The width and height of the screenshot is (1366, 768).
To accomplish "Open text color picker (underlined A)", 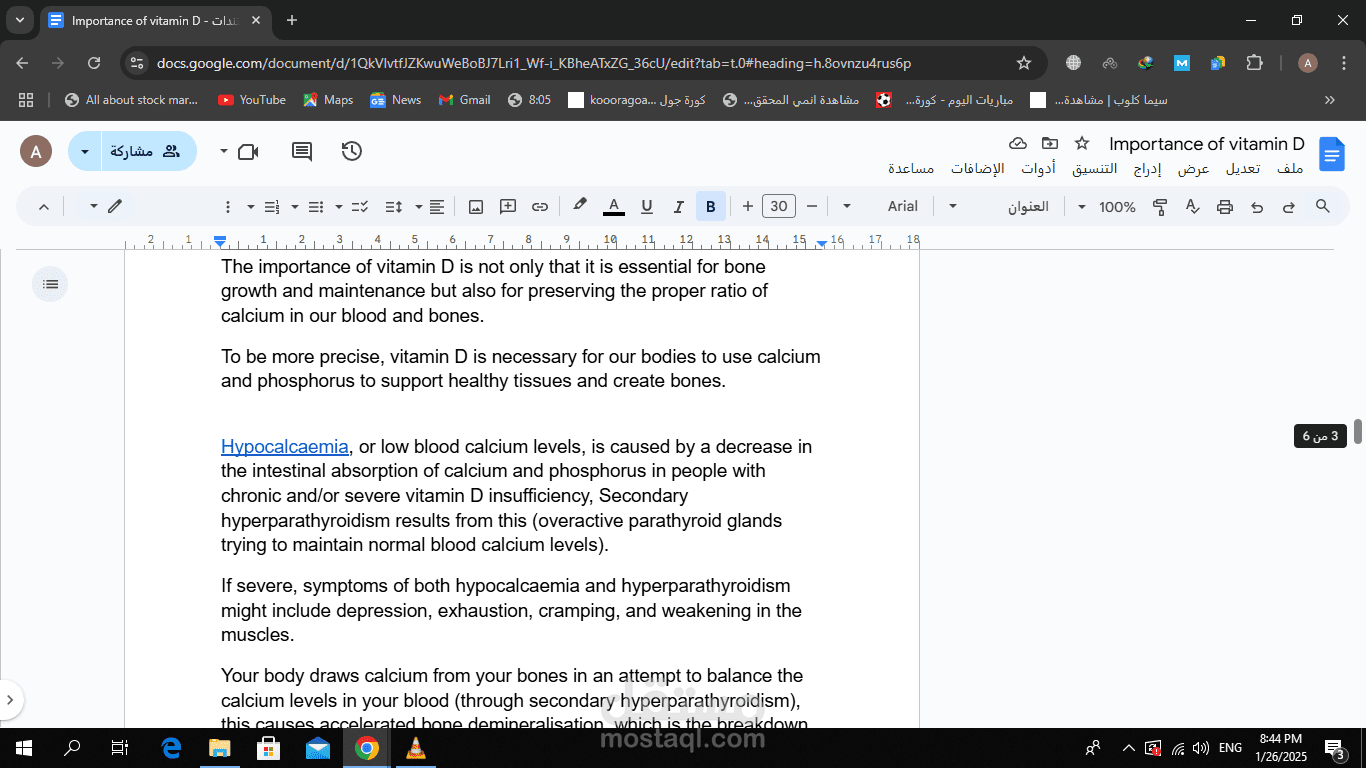I will (x=614, y=207).
